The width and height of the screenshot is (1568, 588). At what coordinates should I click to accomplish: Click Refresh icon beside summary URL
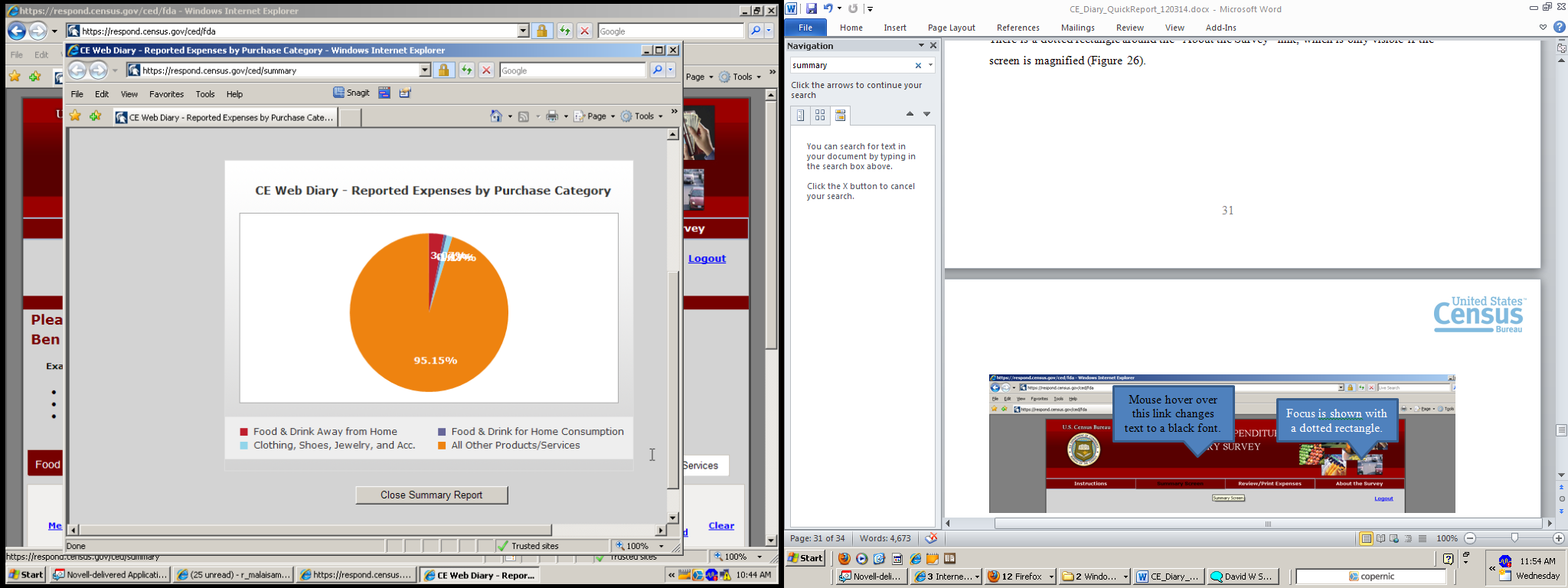click(466, 70)
